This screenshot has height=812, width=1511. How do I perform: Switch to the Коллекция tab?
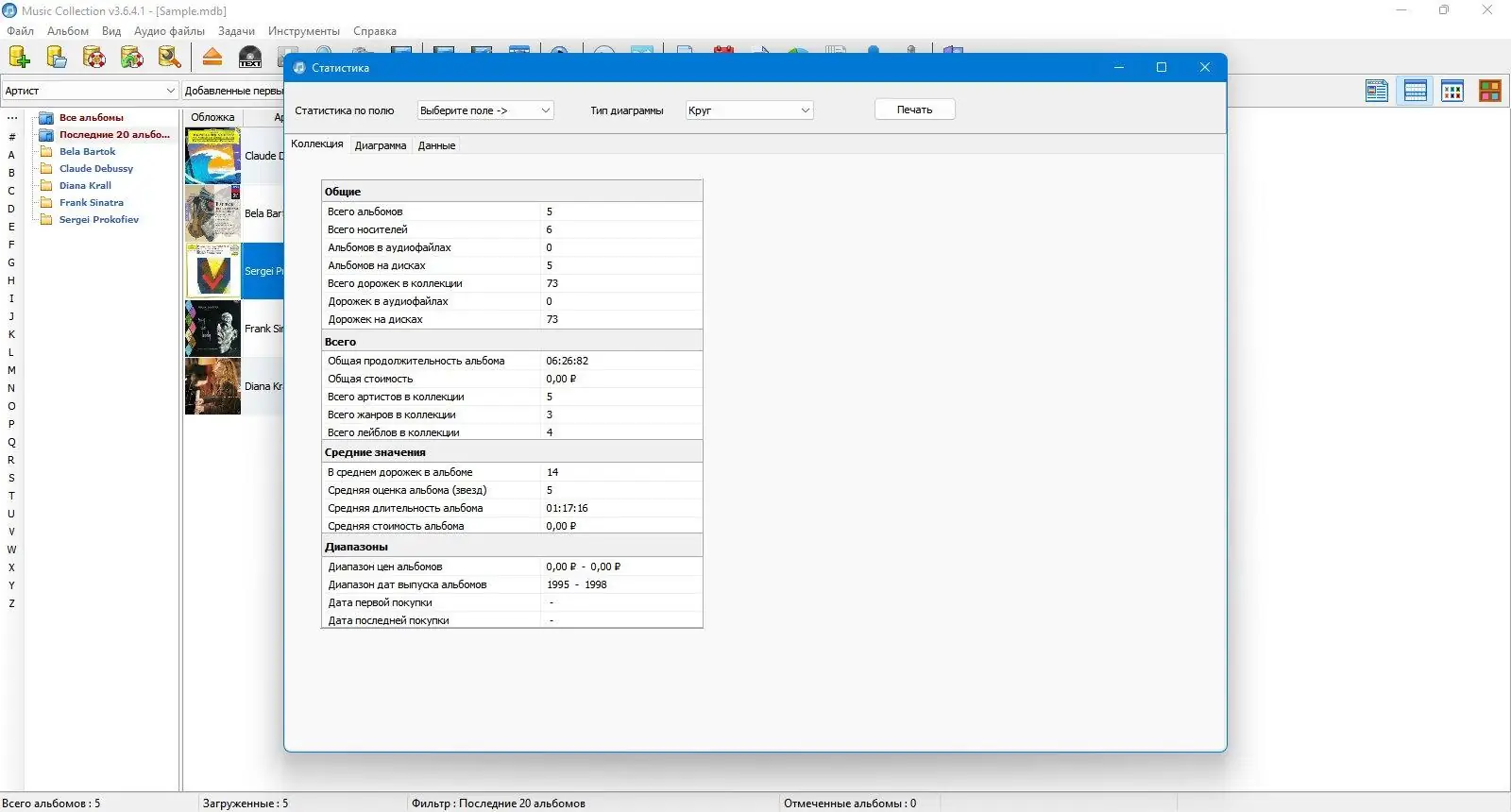[x=317, y=144]
